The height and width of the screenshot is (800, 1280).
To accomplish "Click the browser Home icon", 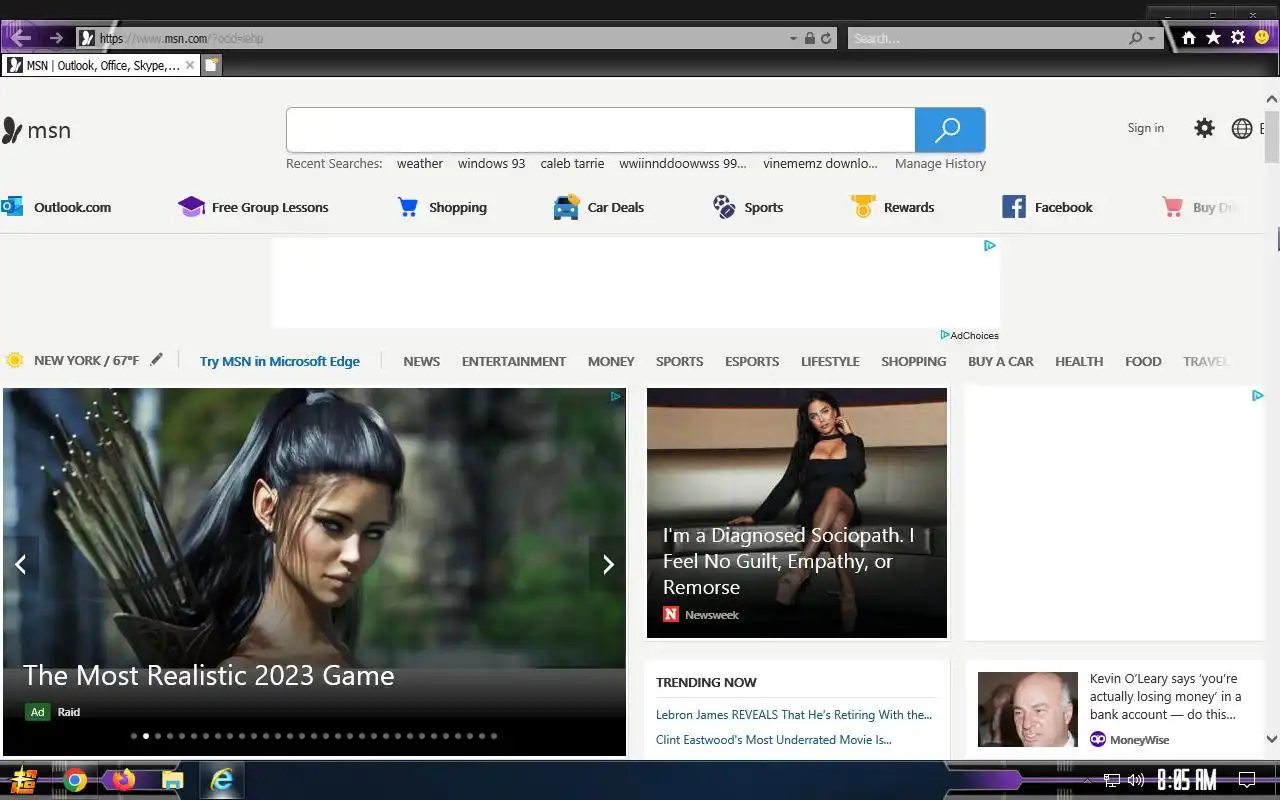I will tap(1189, 37).
